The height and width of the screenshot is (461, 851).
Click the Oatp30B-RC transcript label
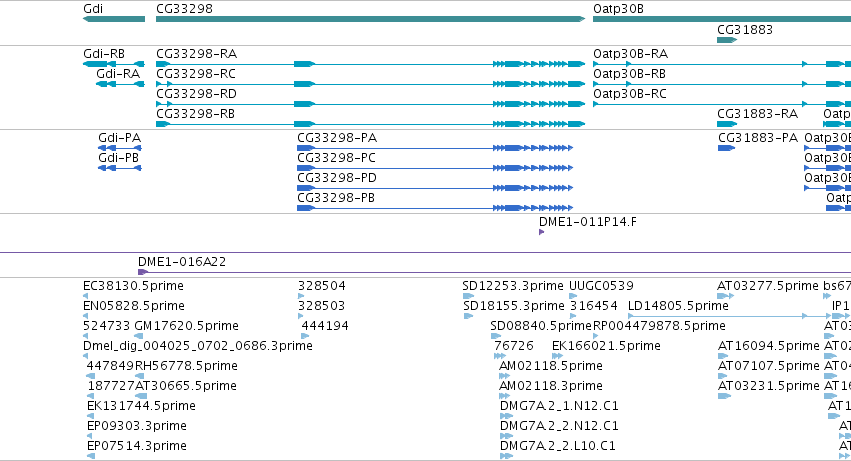(x=630, y=94)
